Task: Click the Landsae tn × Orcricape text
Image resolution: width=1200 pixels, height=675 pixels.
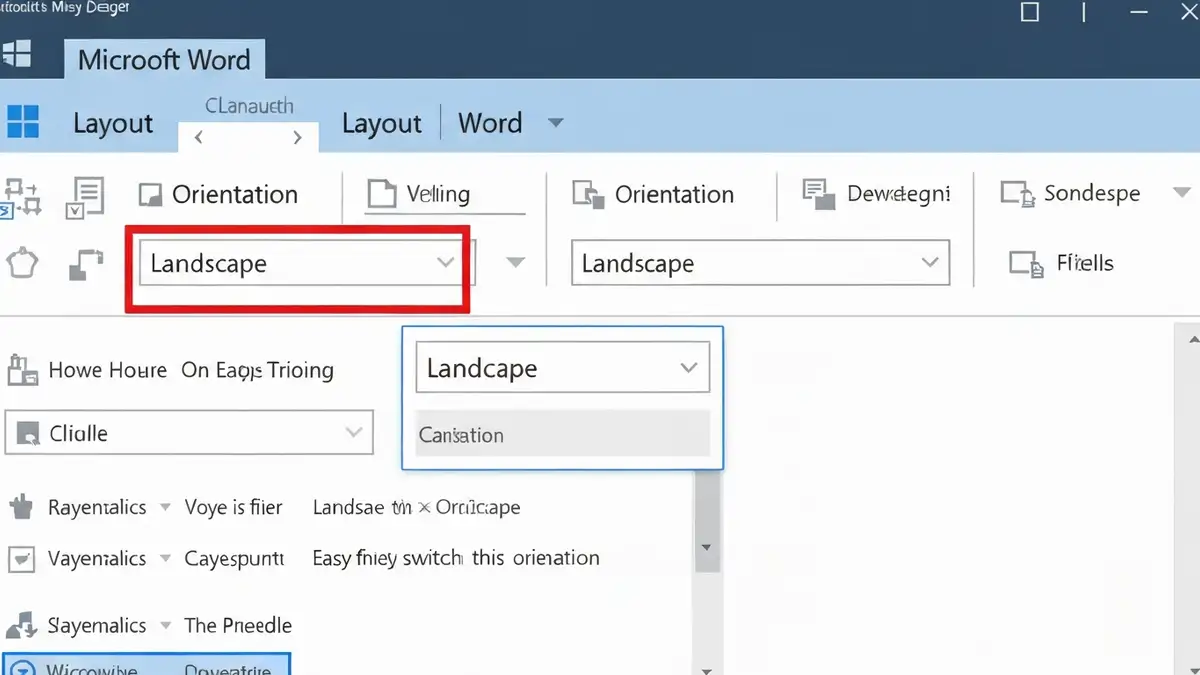Action: point(416,507)
